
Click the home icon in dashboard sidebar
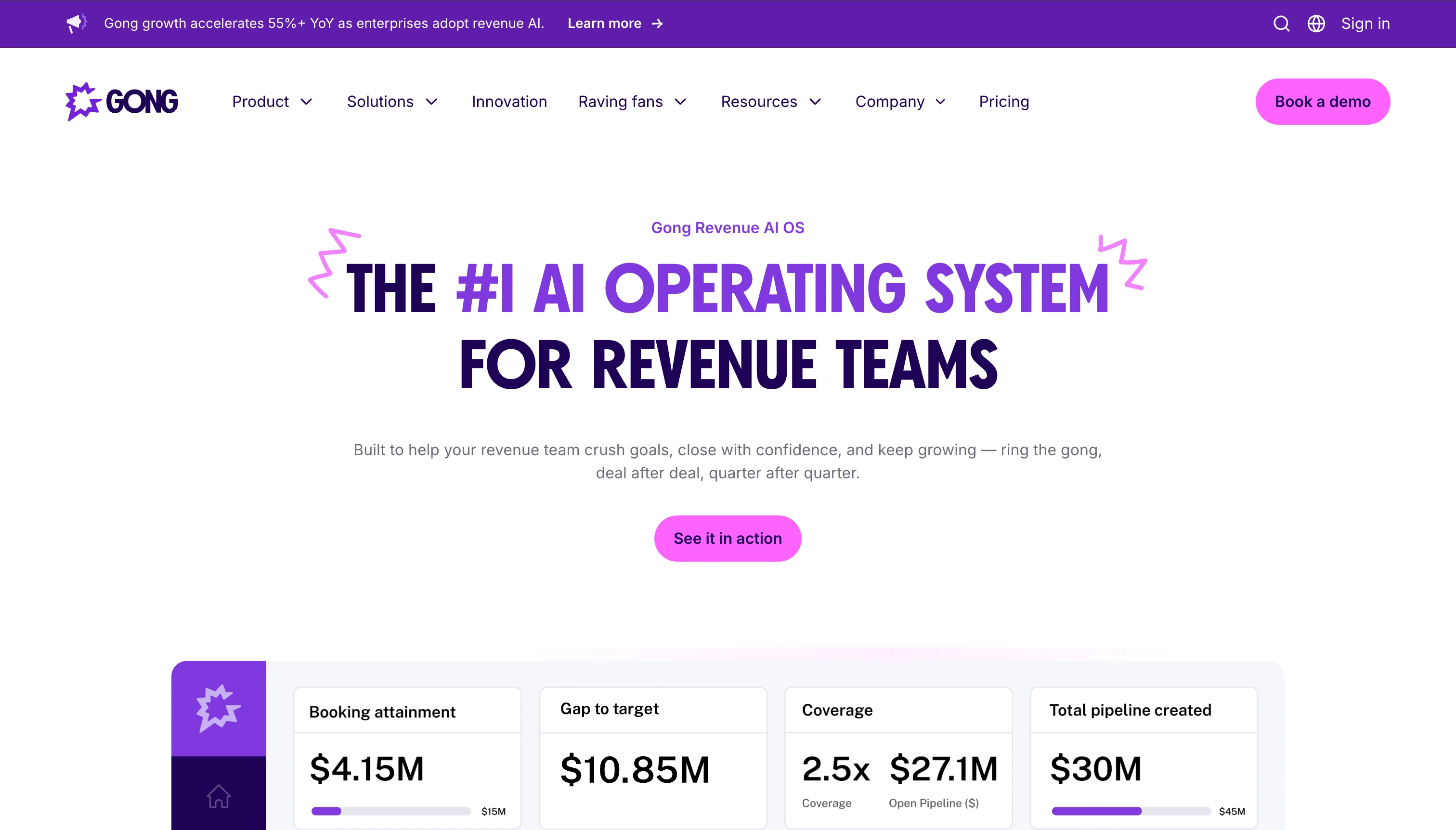[218, 796]
